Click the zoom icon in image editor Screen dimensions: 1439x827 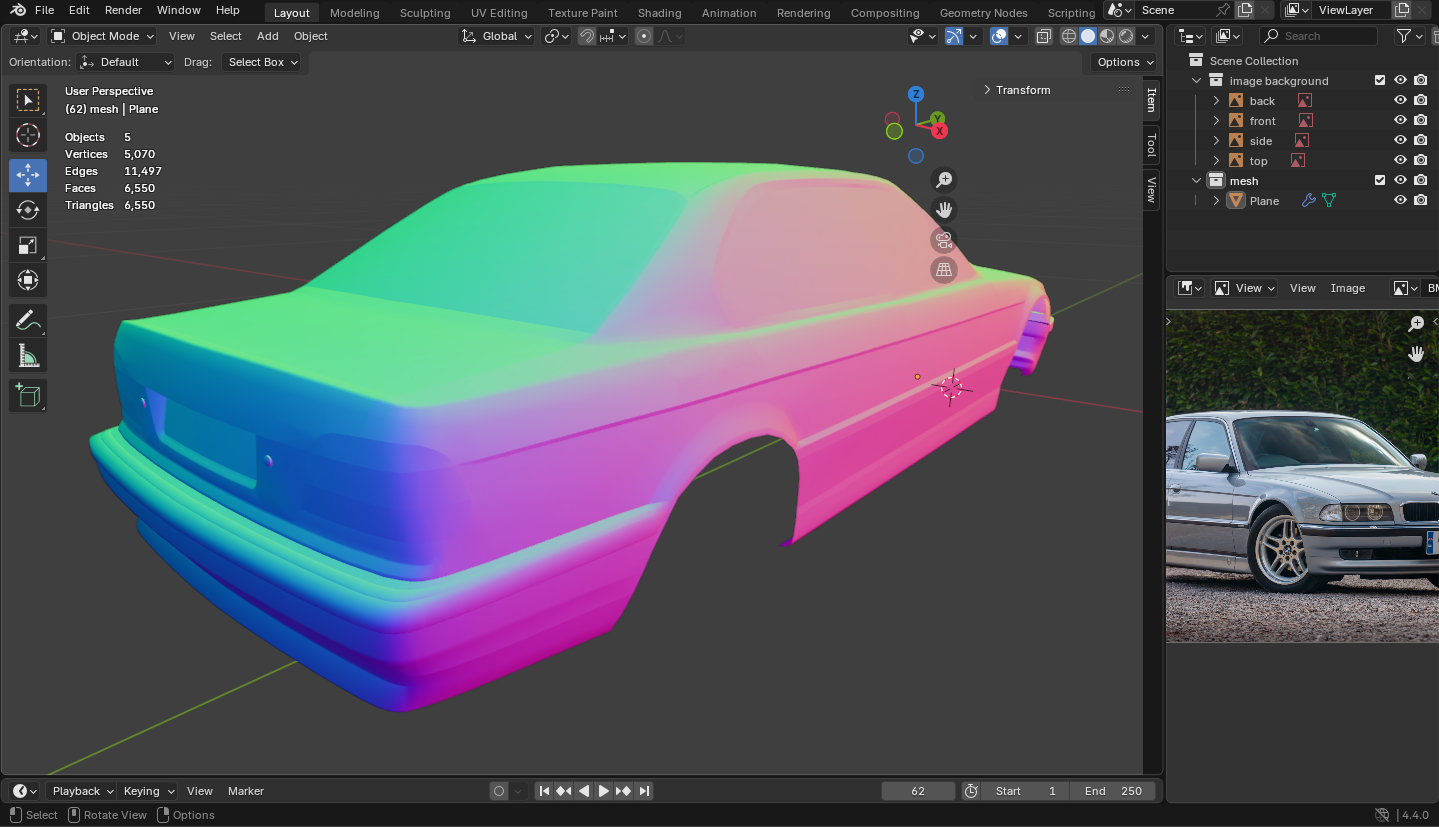point(1416,324)
